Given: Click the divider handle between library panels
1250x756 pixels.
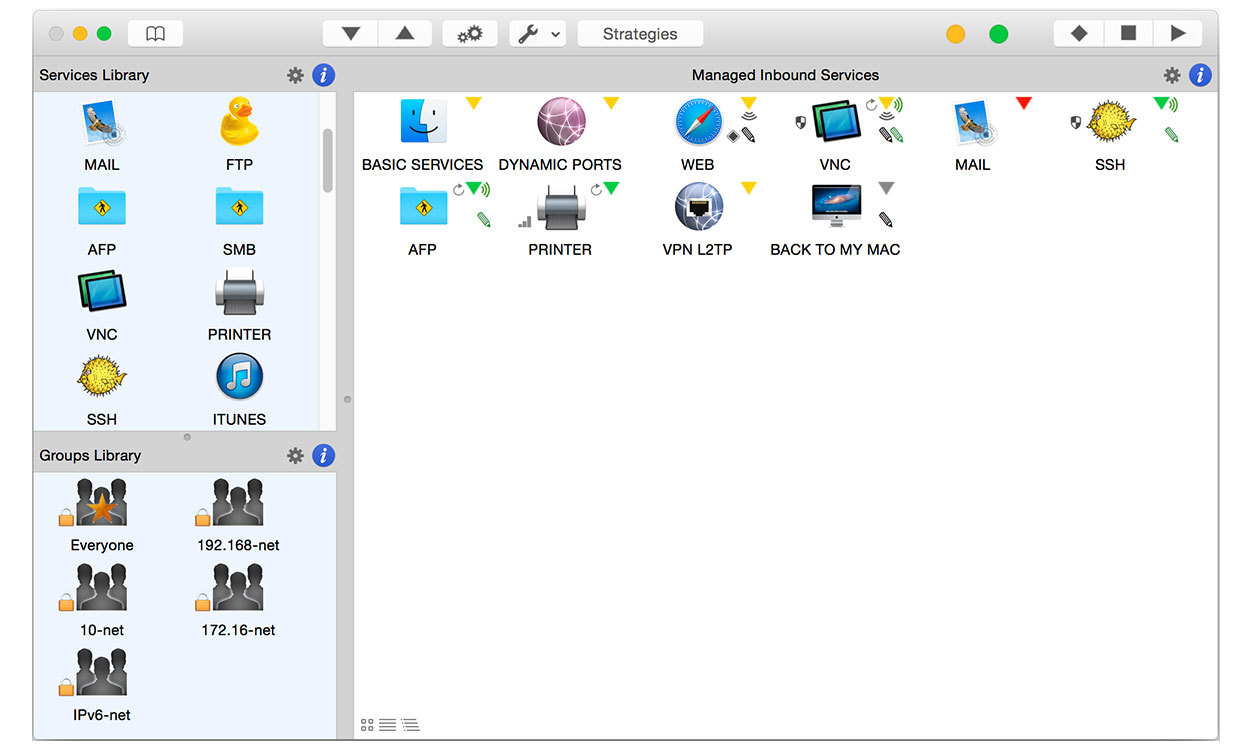Looking at the screenshot, I should (x=186, y=437).
